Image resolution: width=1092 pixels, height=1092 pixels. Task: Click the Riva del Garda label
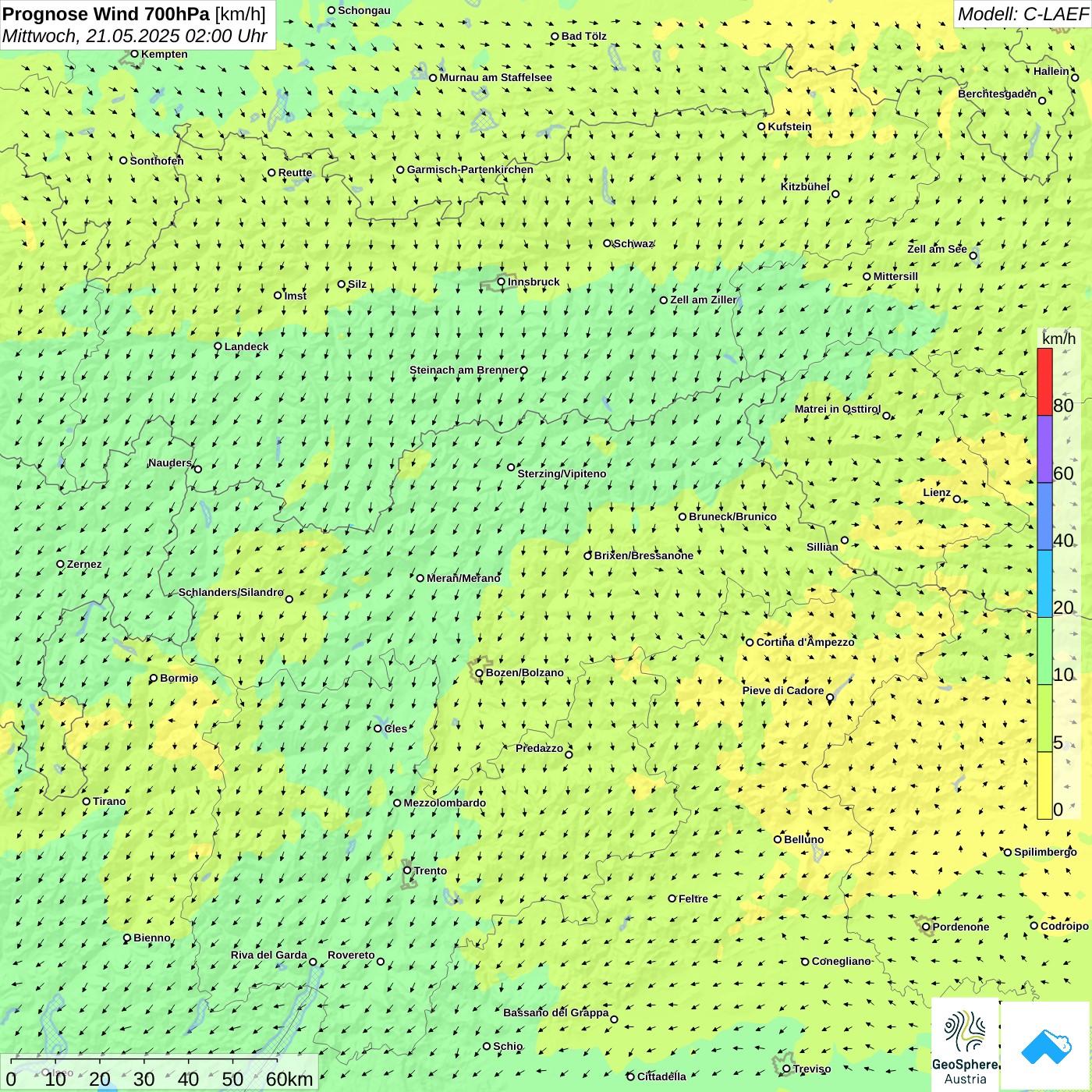pos(269,955)
